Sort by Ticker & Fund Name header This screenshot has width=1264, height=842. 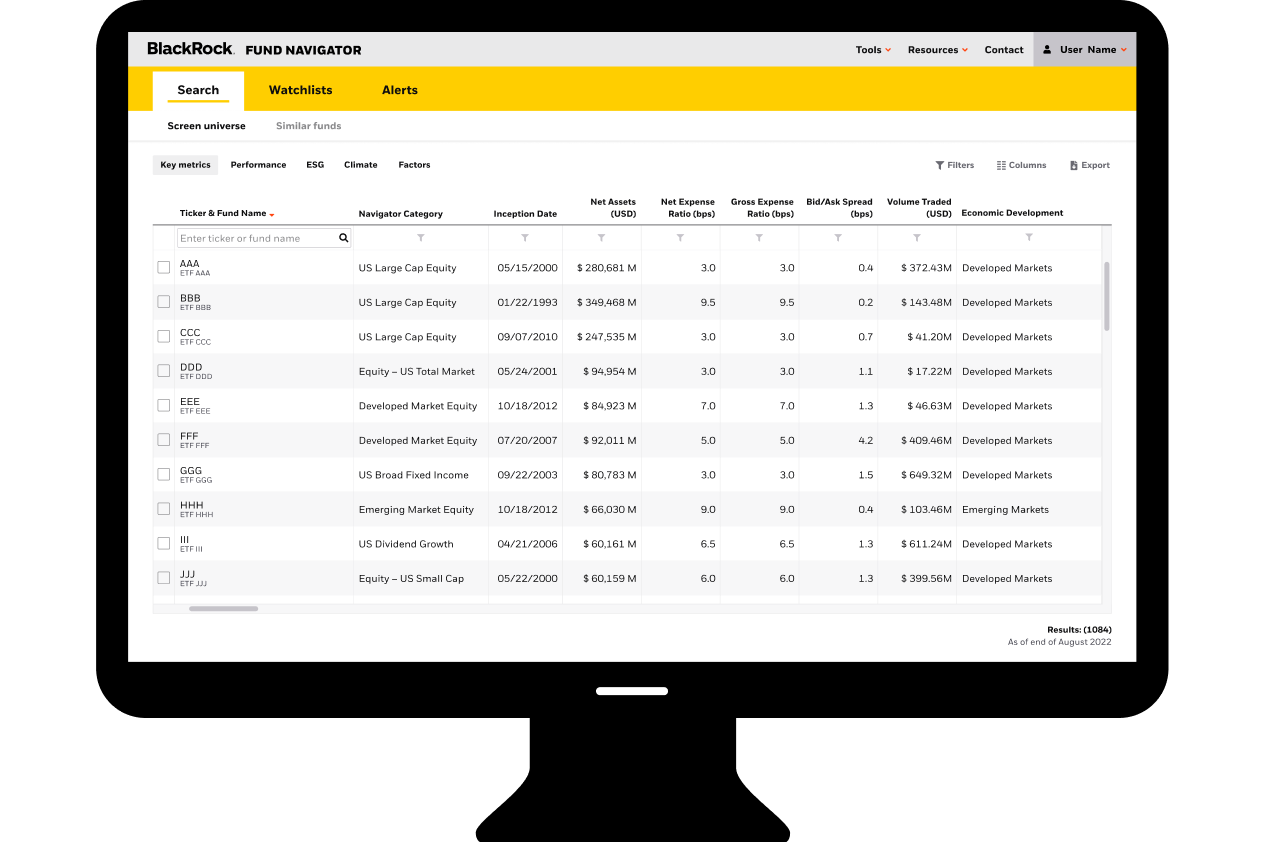(x=223, y=213)
